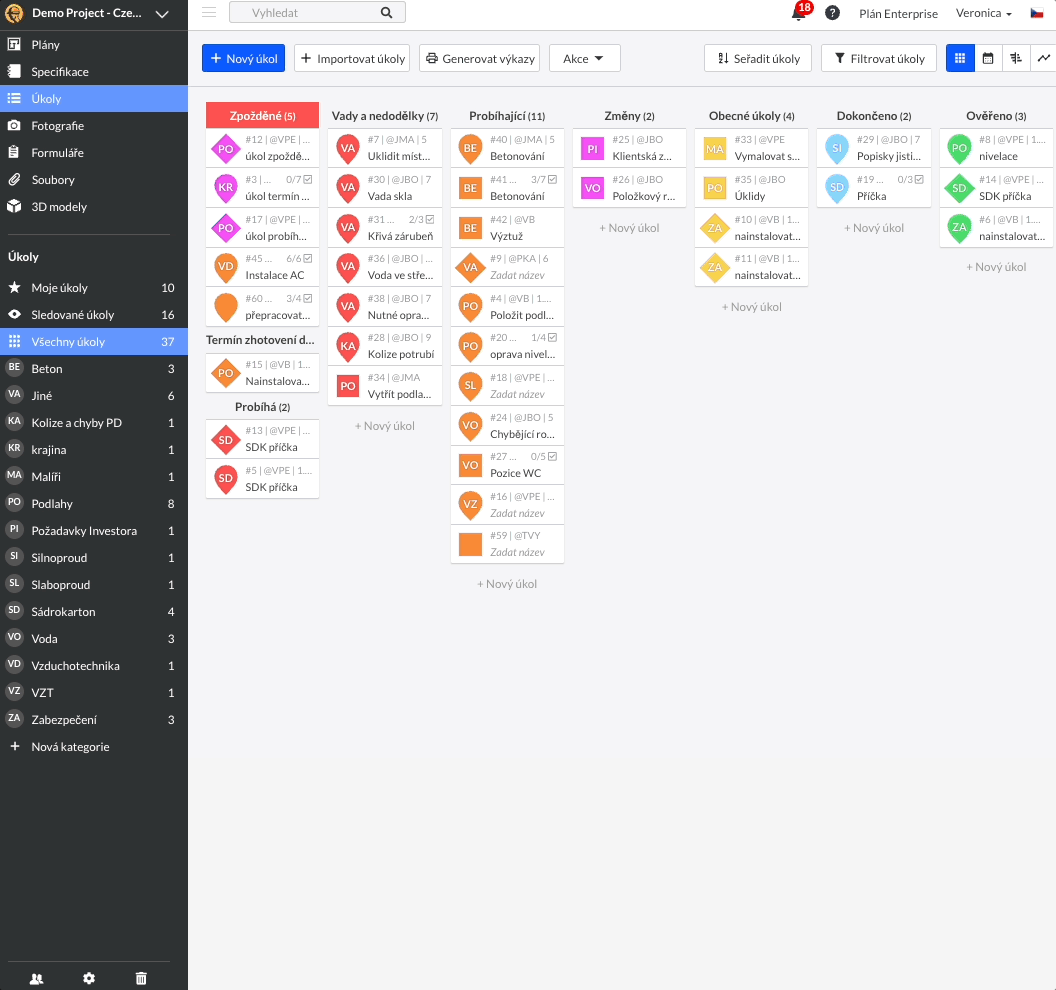Switch to Gantt timeline view
This screenshot has width=1056, height=990.
pos(1016,58)
